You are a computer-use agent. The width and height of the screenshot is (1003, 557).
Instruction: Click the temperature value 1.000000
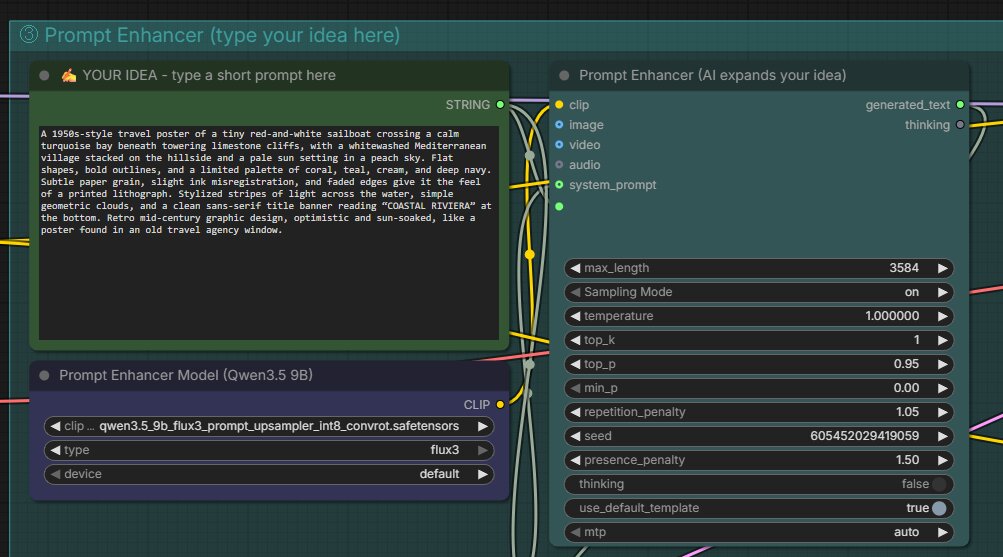coord(892,316)
